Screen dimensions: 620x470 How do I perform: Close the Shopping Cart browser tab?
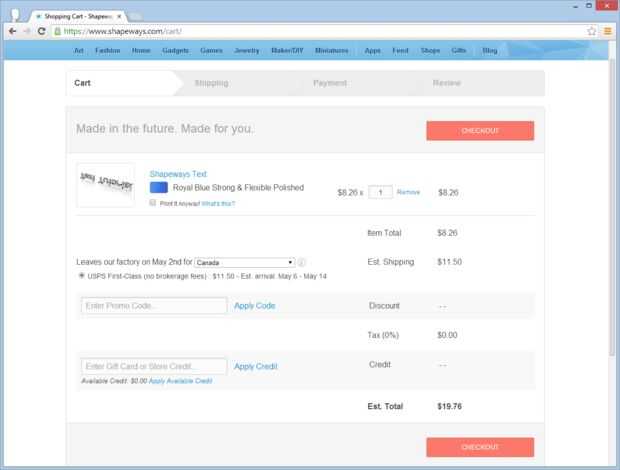(x=119, y=17)
